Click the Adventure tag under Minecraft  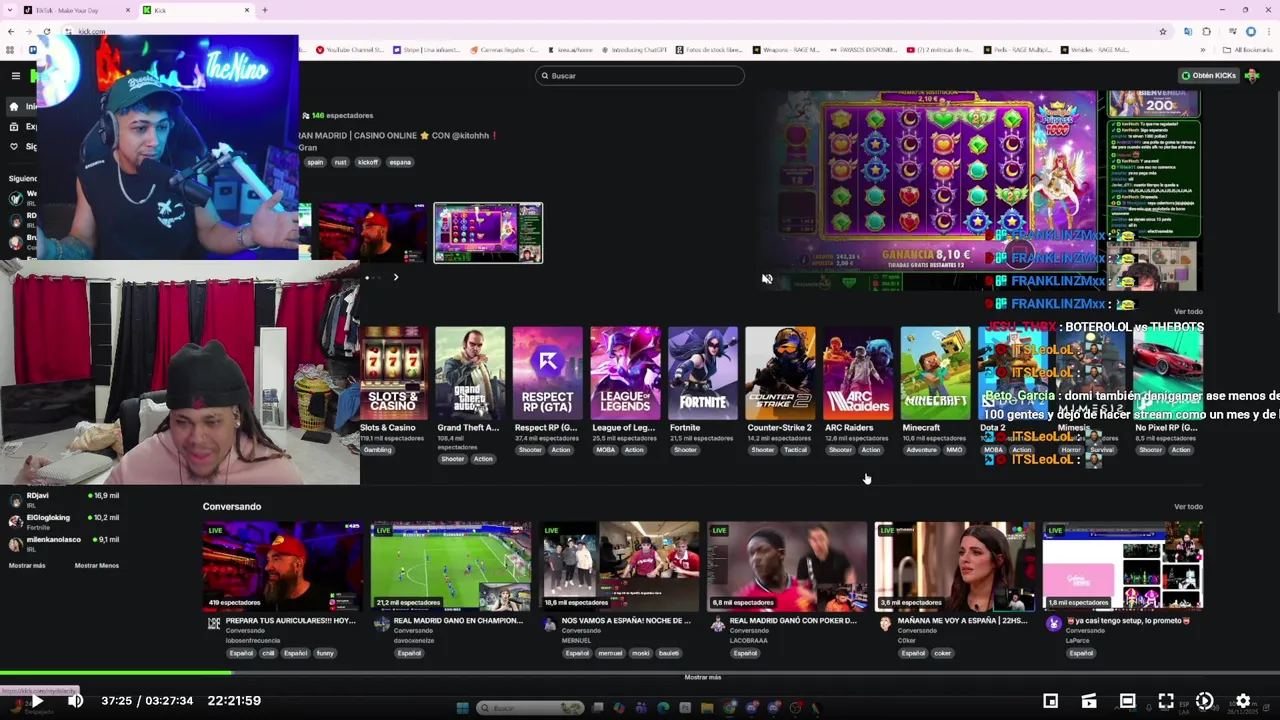tap(921, 450)
